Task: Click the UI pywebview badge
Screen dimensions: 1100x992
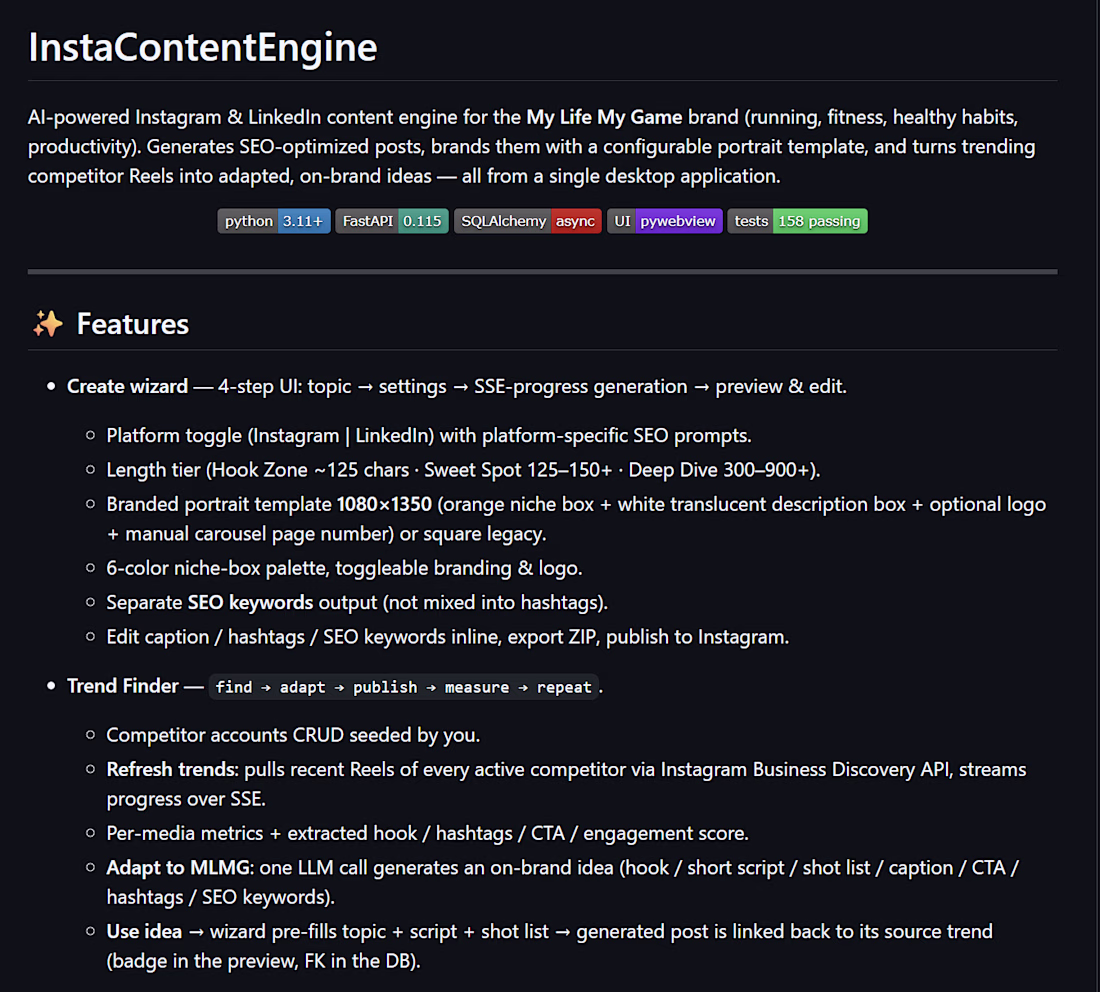Action: pos(664,221)
